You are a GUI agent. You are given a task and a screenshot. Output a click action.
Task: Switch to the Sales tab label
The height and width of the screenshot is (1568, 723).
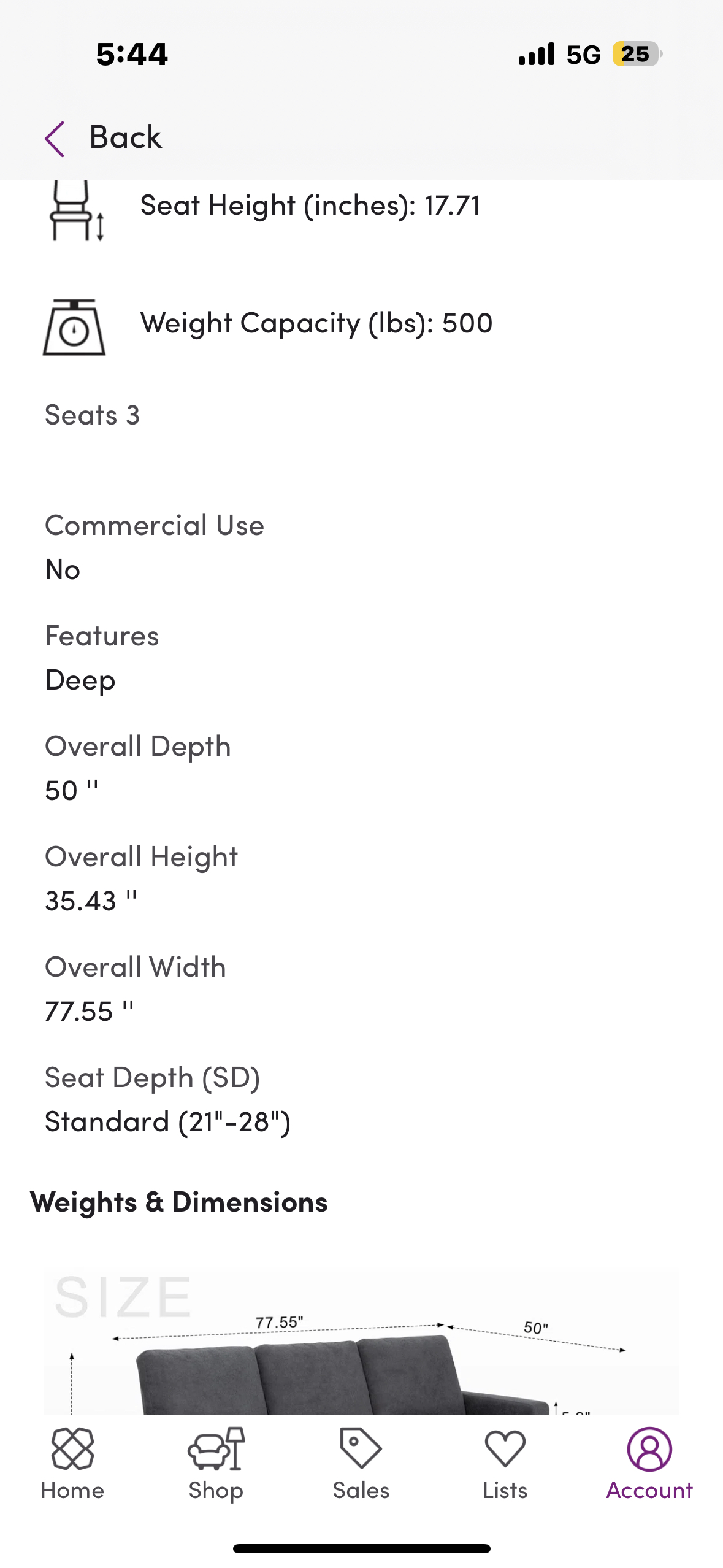tap(361, 1491)
